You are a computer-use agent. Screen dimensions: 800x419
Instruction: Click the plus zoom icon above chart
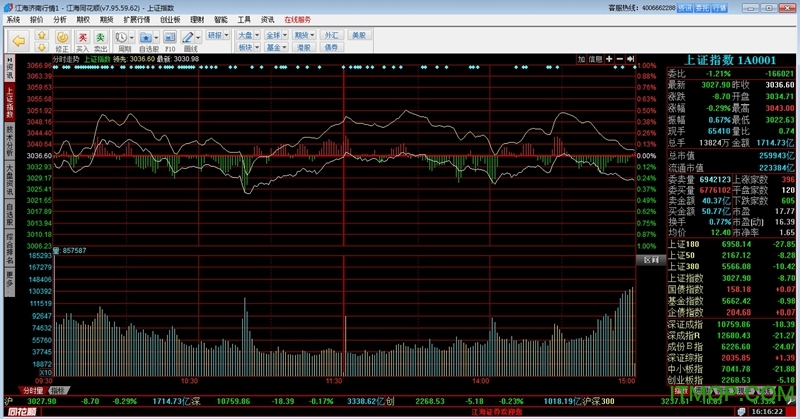(607, 59)
